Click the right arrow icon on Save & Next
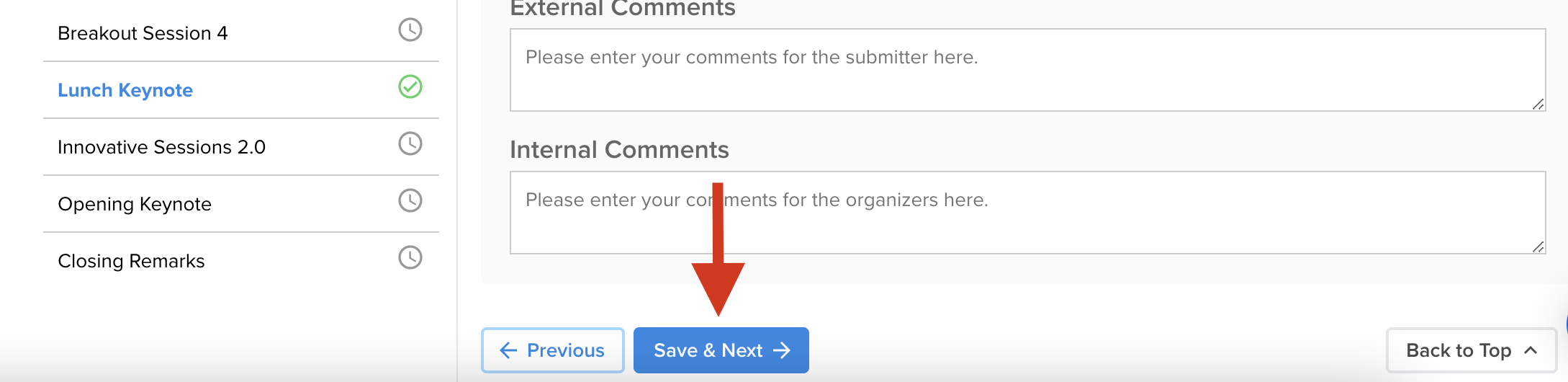The image size is (1568, 382). (x=782, y=351)
